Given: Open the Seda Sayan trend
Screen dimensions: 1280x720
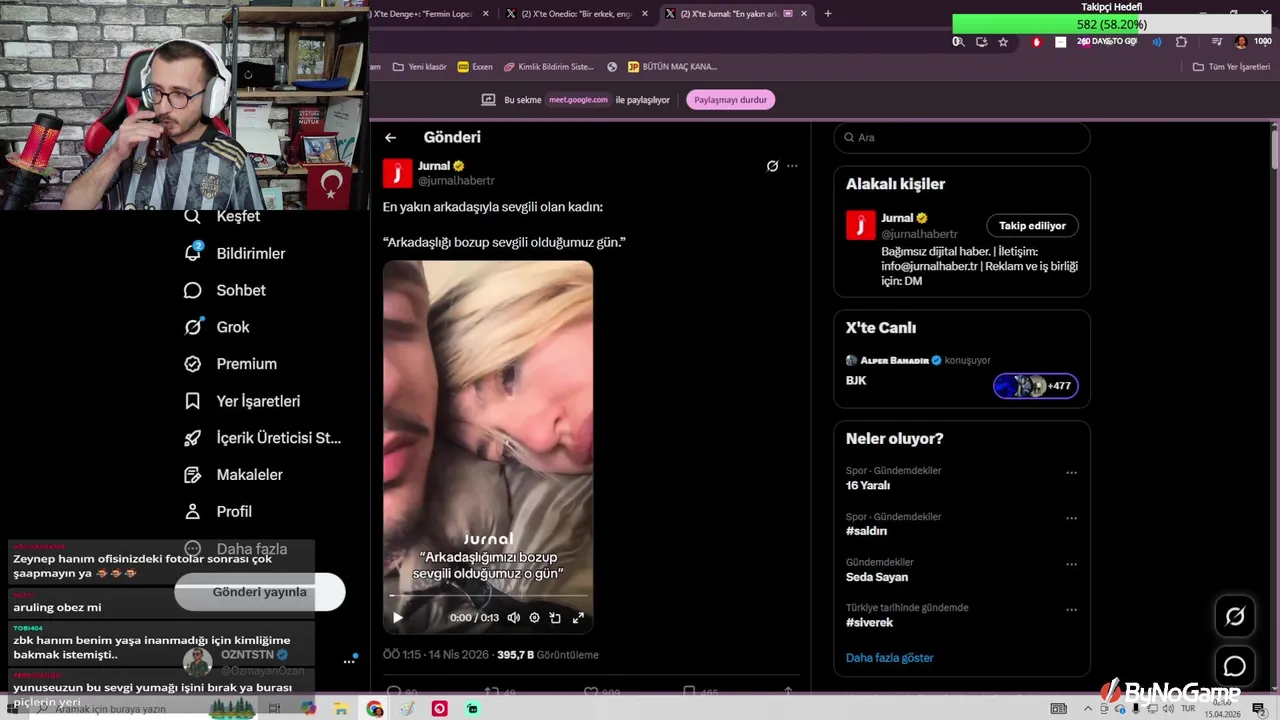Looking at the screenshot, I should [877, 577].
